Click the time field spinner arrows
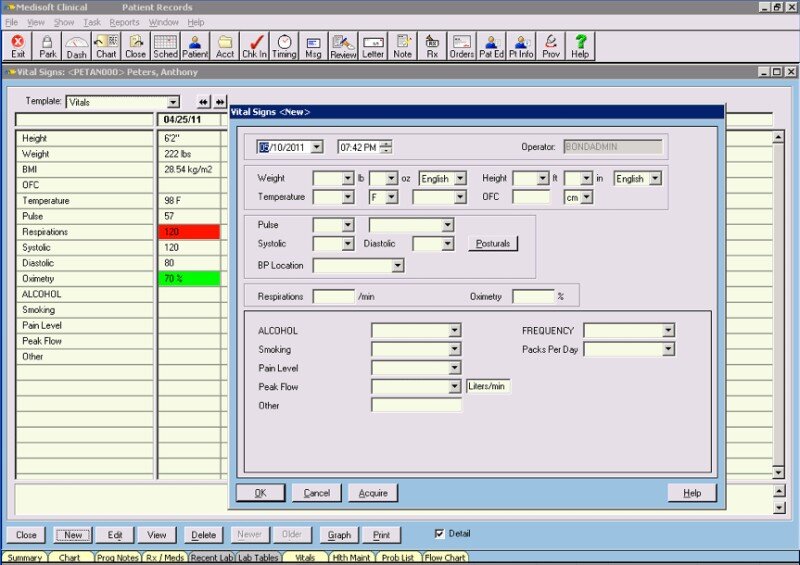The image size is (800, 565). (x=386, y=147)
